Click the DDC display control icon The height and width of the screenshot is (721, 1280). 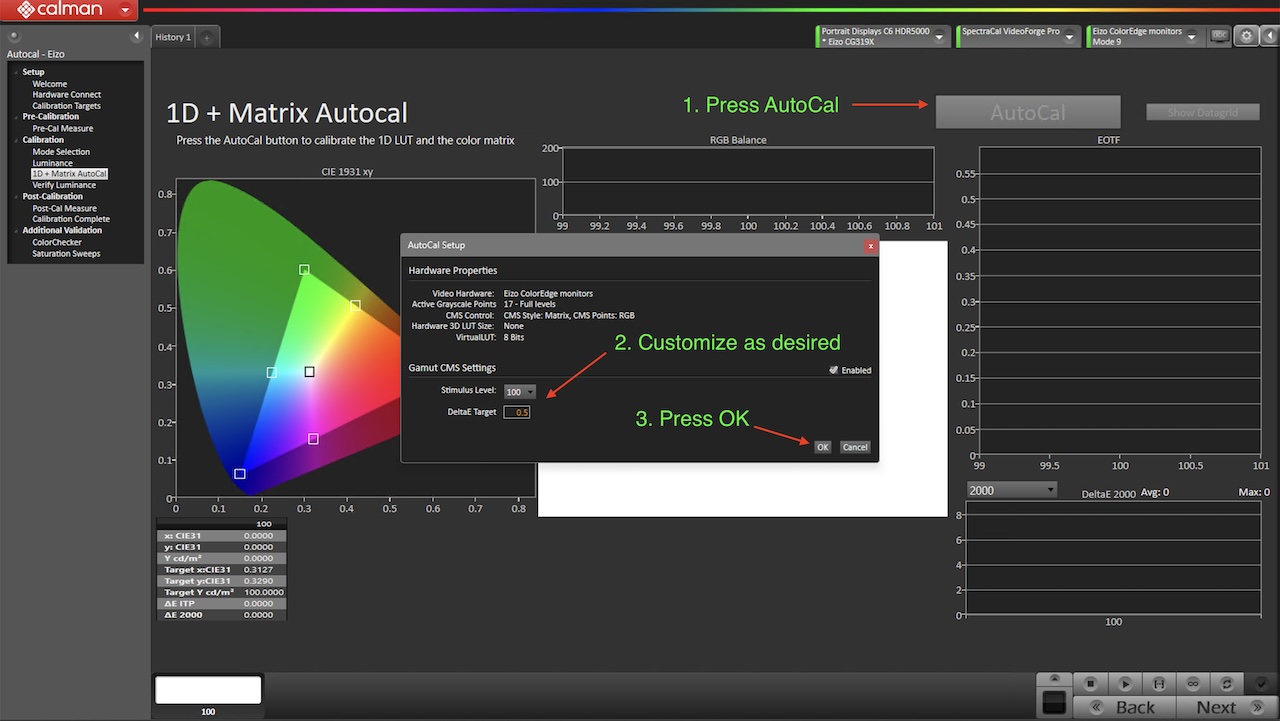(1219, 35)
